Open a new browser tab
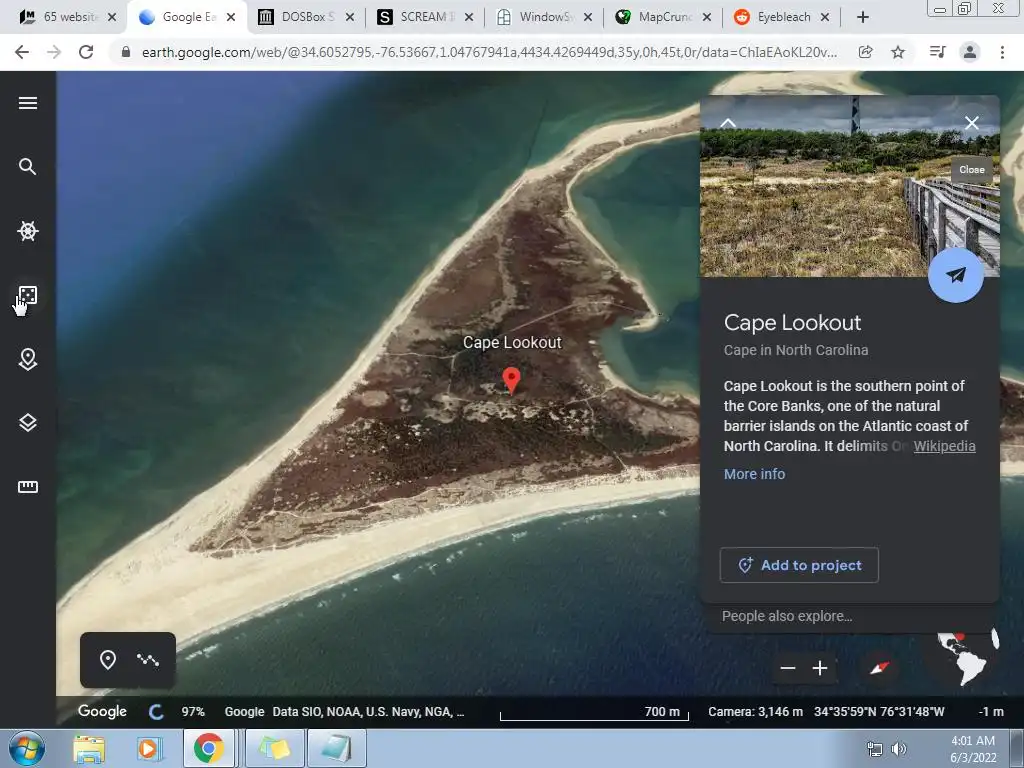 [x=863, y=17]
